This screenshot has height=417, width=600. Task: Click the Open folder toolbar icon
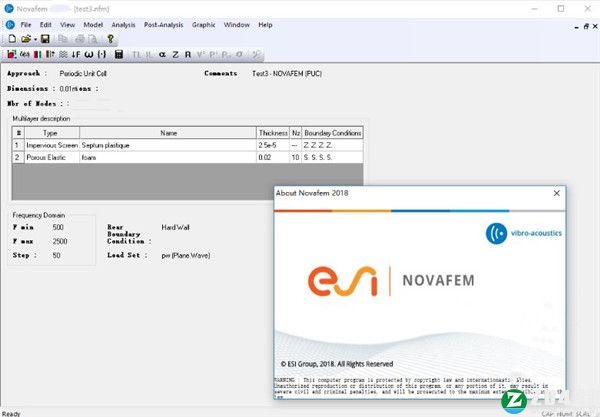(x=26, y=39)
